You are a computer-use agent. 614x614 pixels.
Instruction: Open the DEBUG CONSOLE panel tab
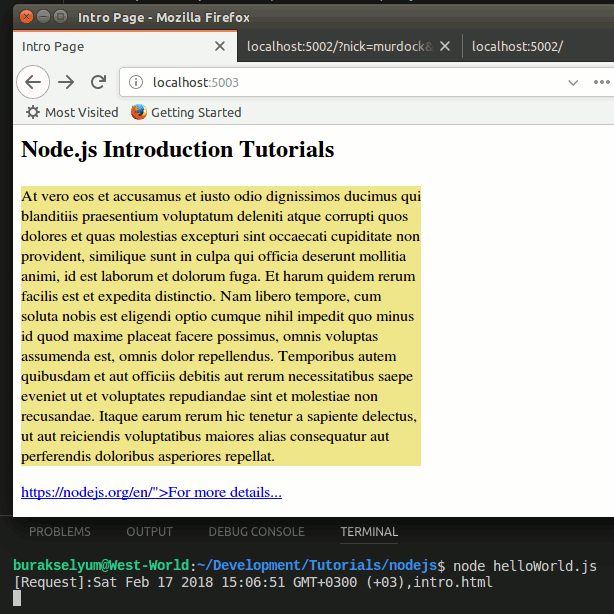256,531
